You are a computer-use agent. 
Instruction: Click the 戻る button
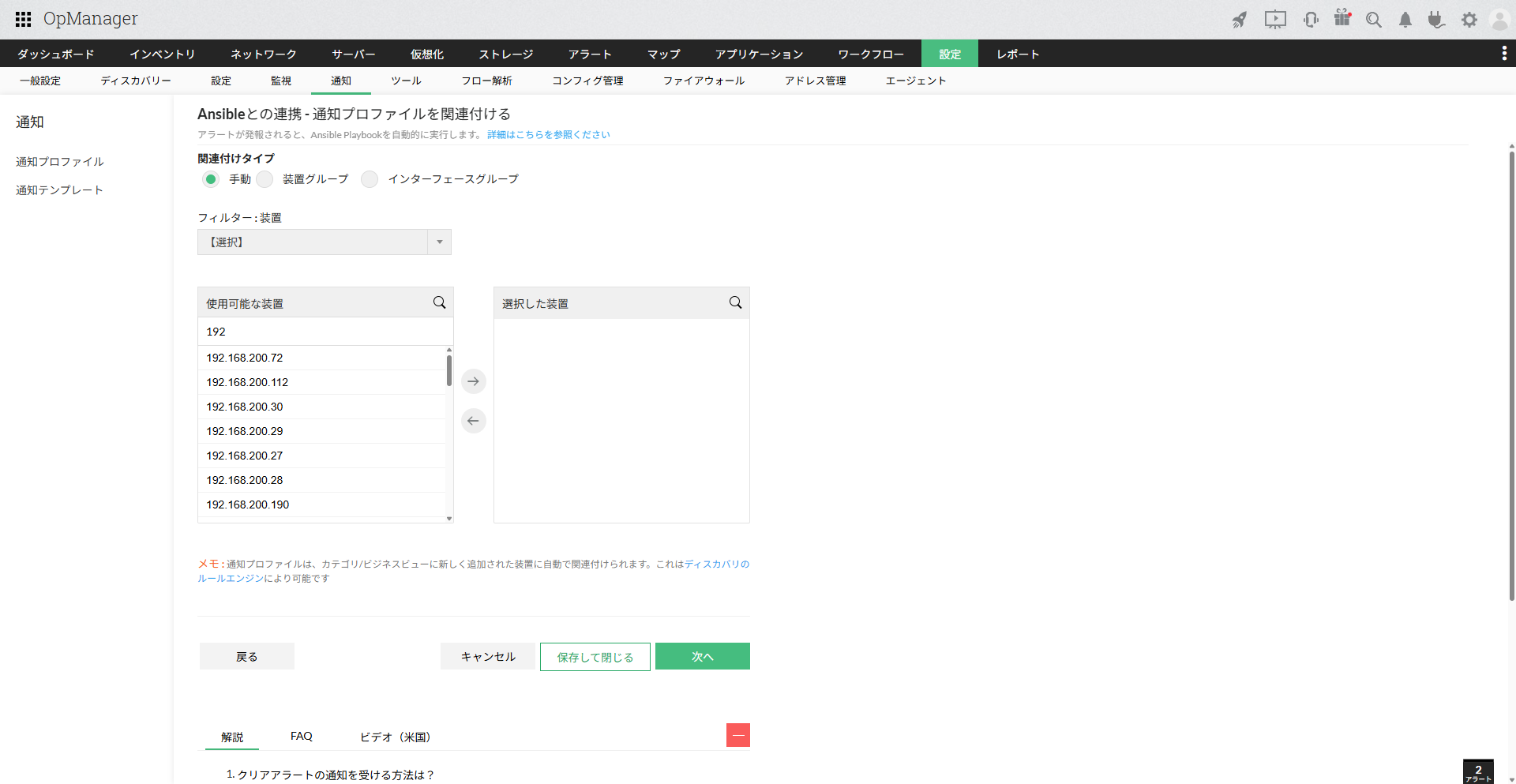point(247,656)
